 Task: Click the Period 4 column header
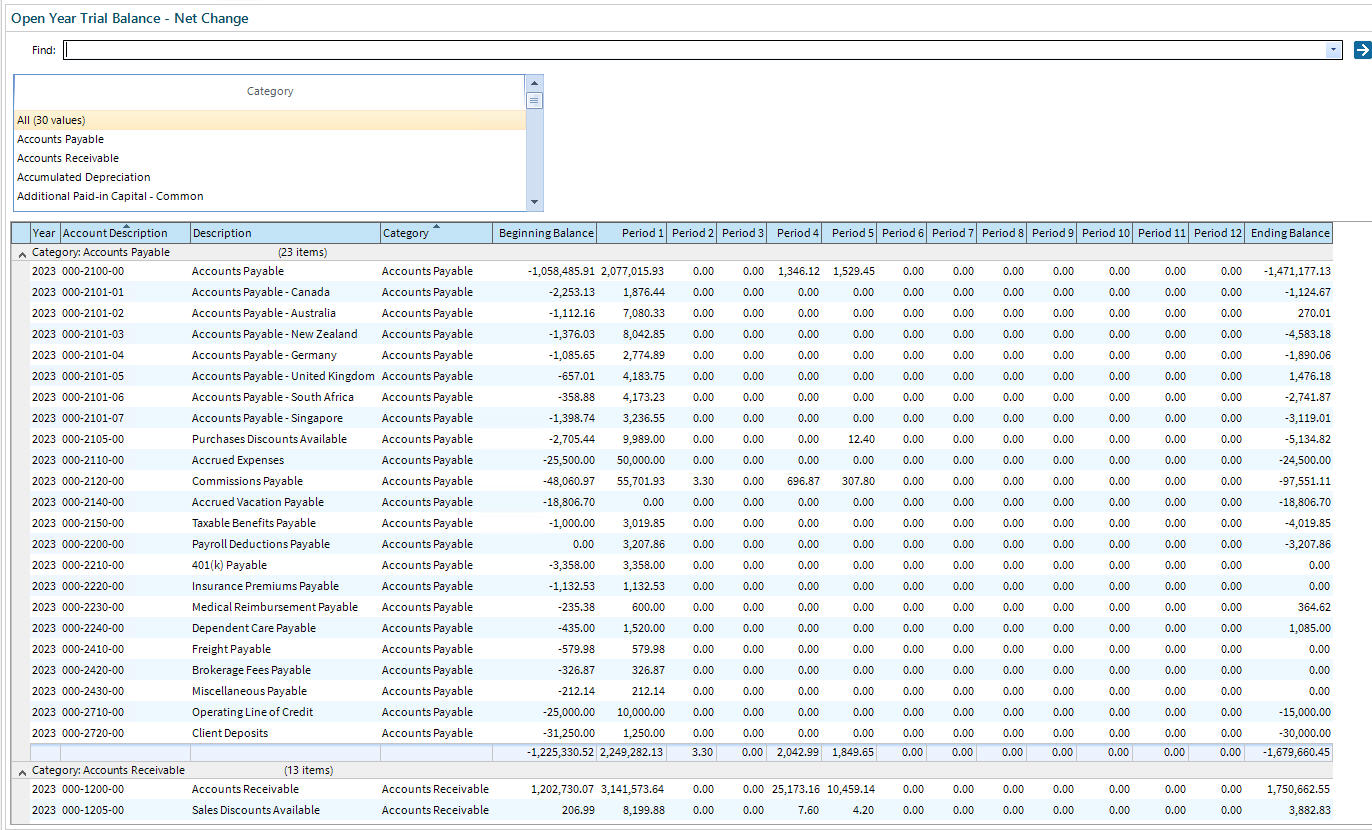click(794, 233)
